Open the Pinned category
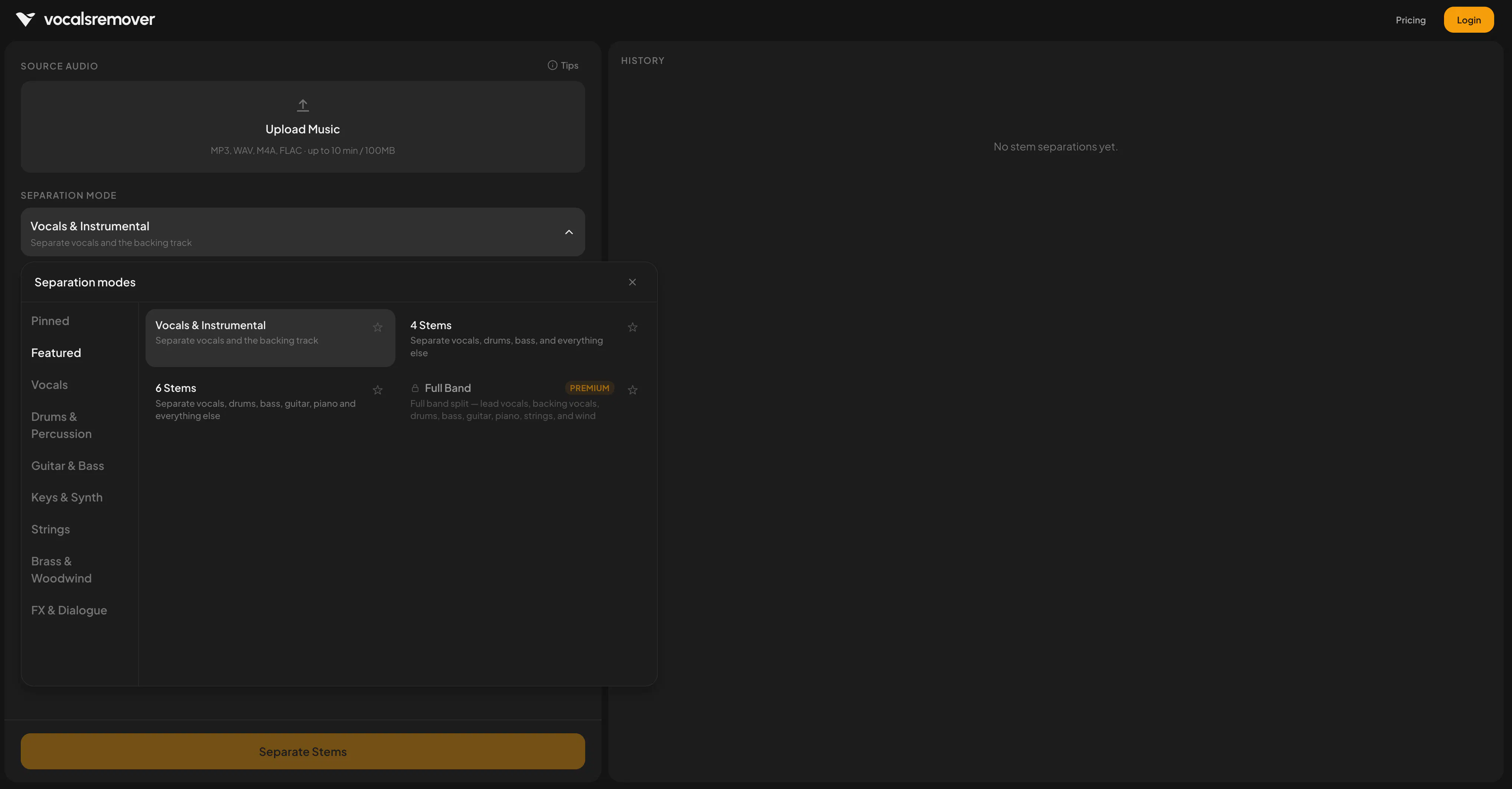 50,321
